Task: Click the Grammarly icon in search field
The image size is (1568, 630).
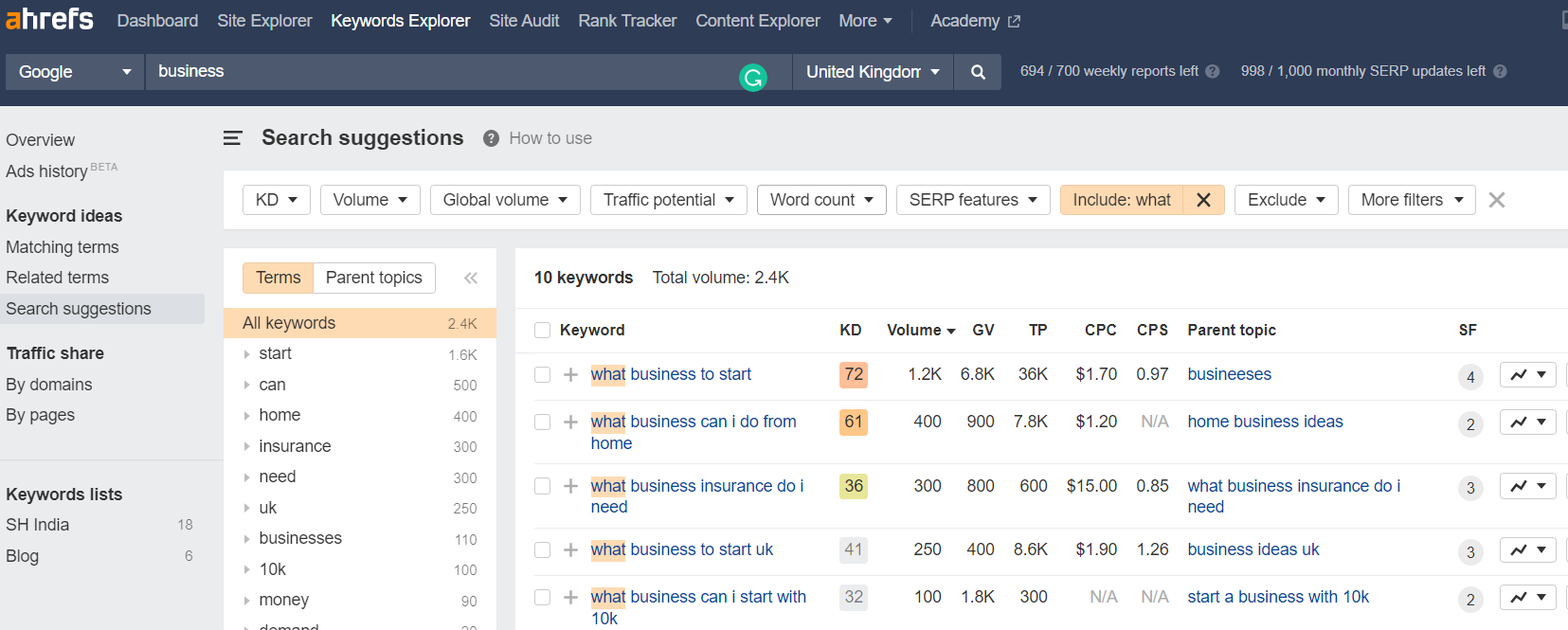Action: (x=753, y=78)
